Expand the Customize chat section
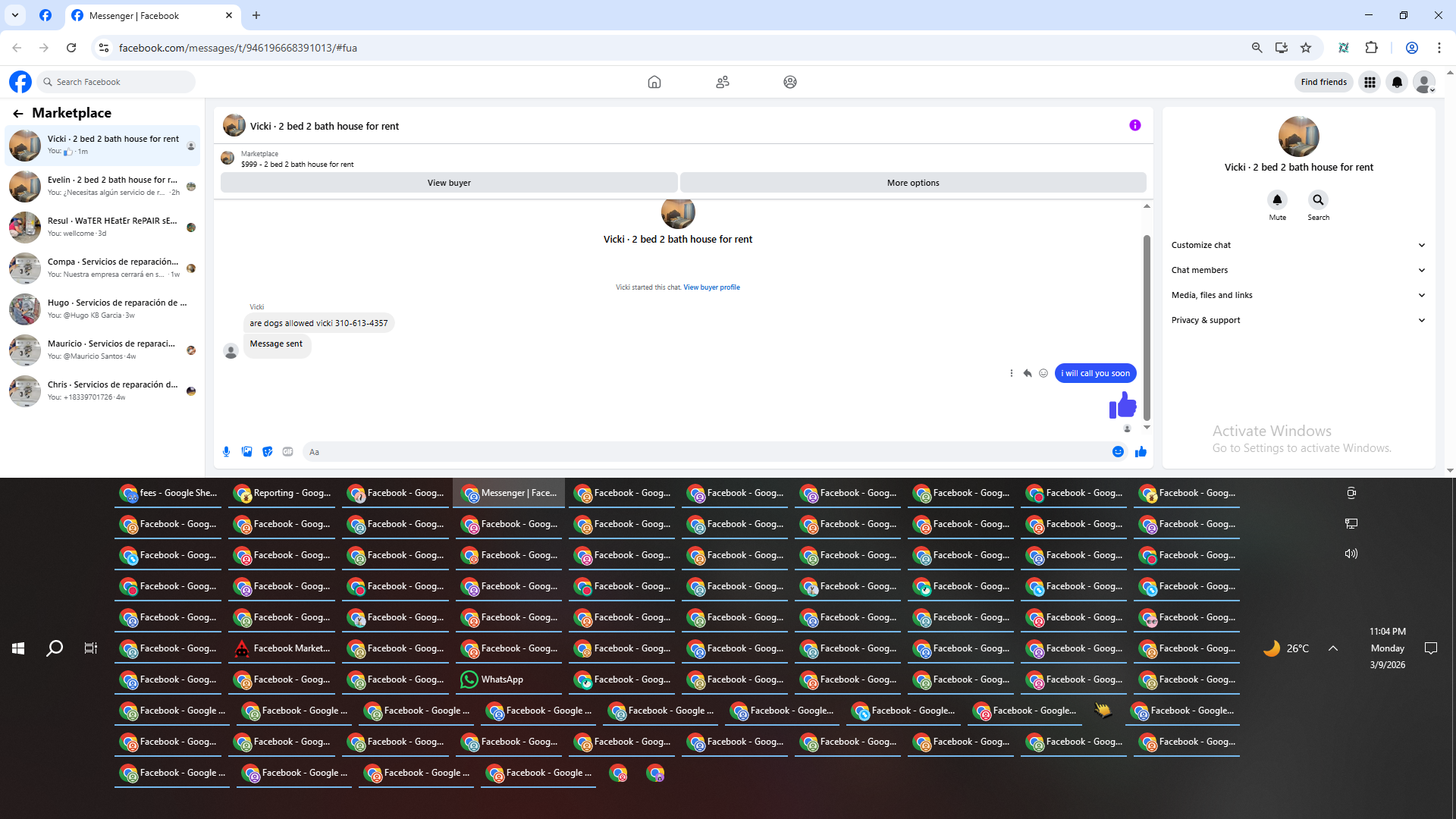1456x819 pixels. [1298, 245]
